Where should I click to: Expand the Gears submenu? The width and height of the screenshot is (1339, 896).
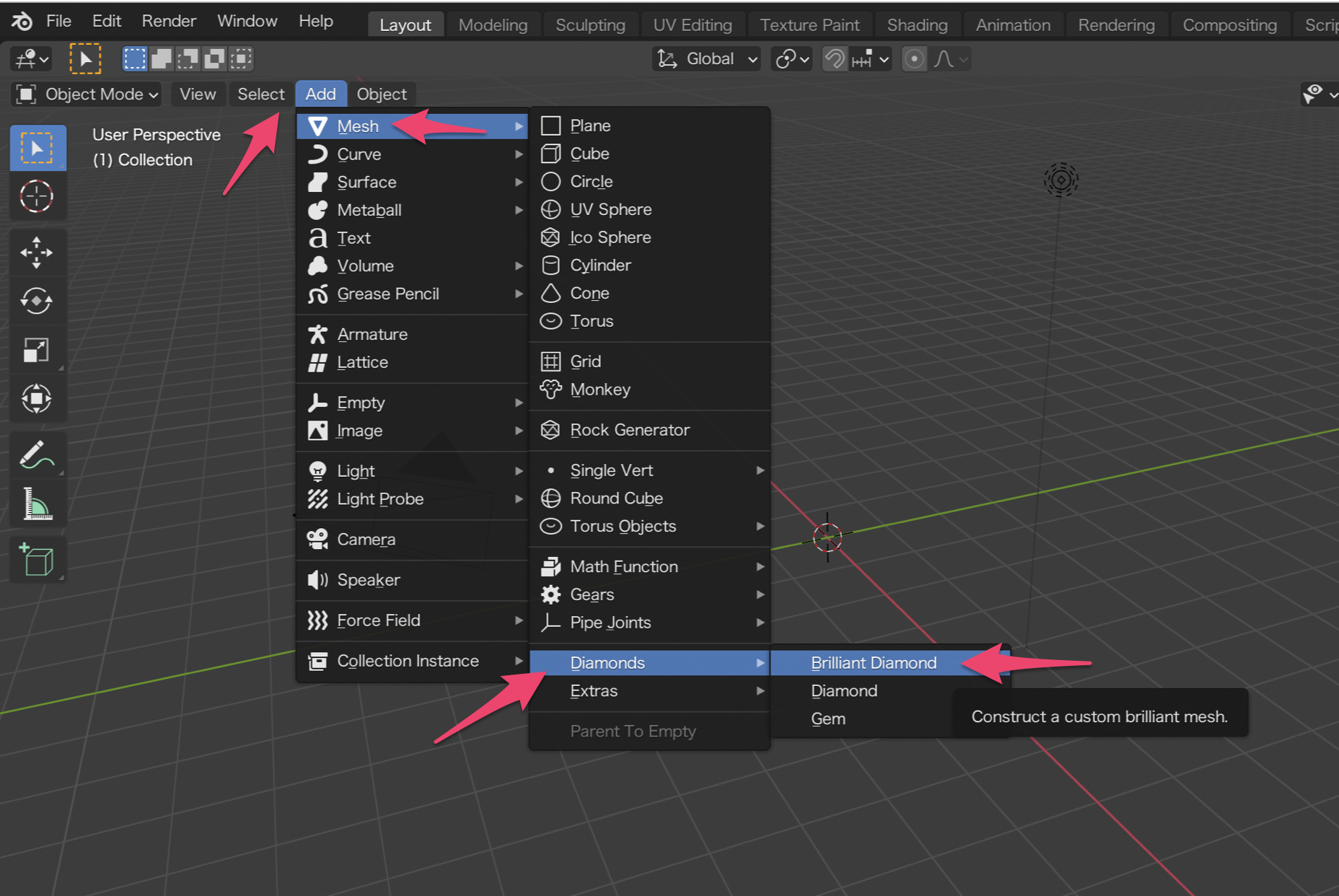[649, 594]
